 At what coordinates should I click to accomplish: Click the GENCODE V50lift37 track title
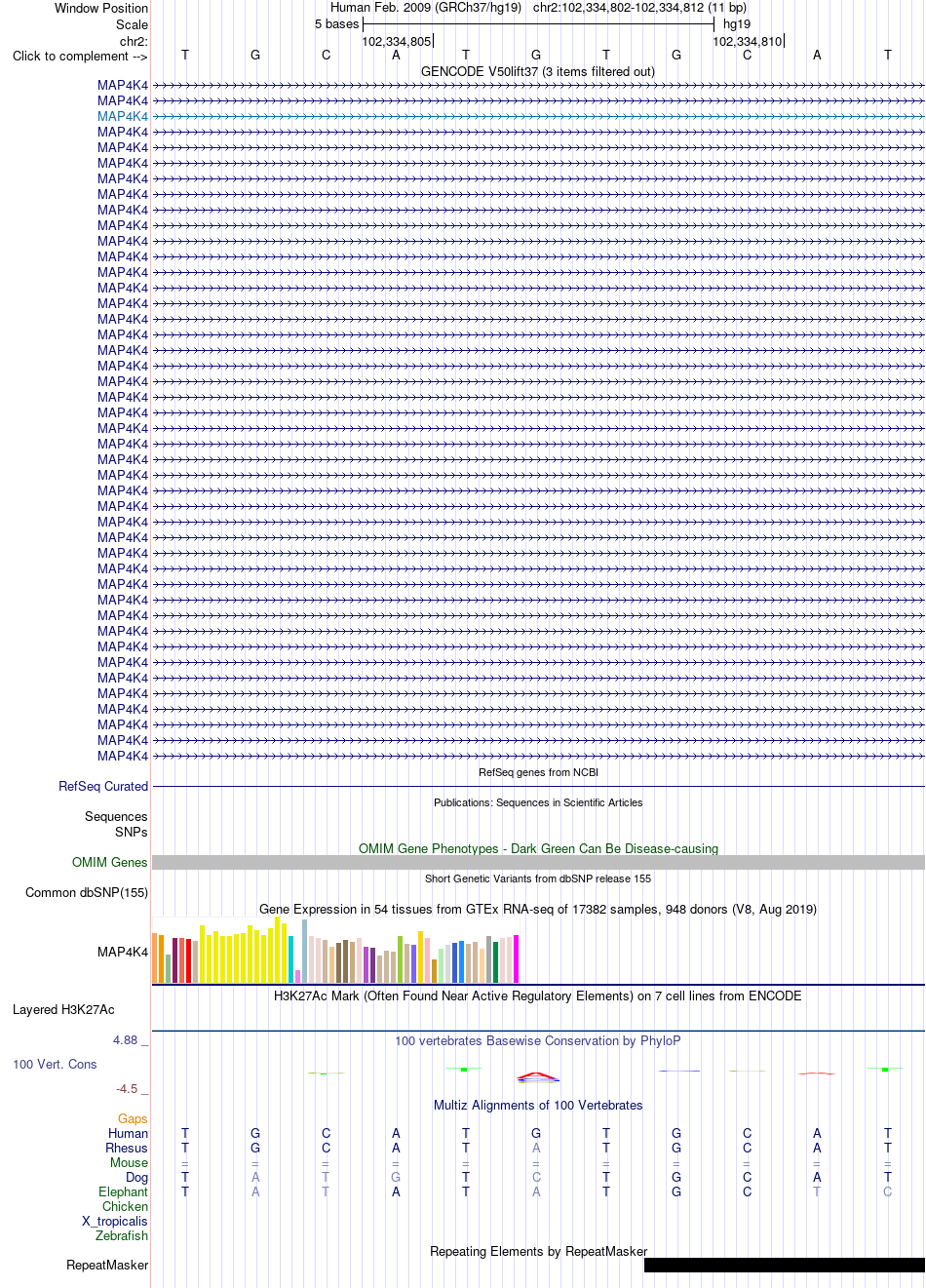(538, 71)
